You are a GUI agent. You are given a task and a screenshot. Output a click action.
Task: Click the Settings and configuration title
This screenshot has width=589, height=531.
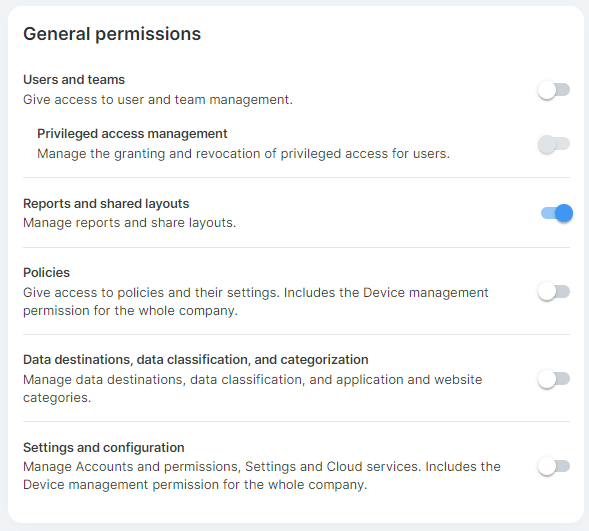tap(104, 448)
